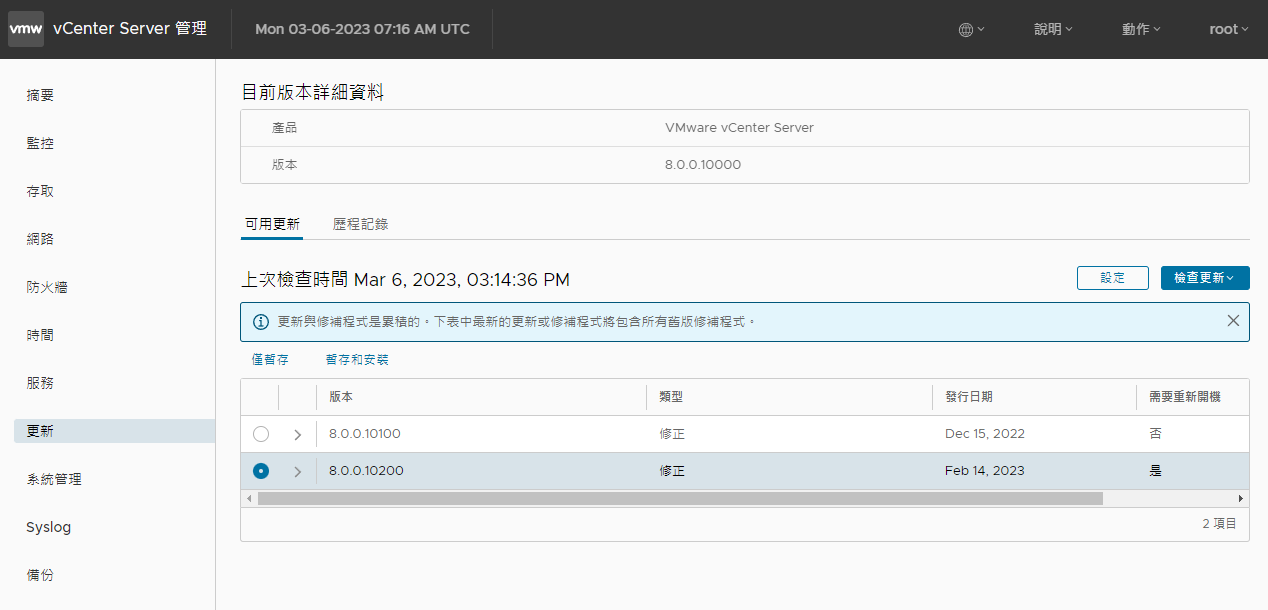
Task: Click the 是 reboot cell for 8.0.0.10200
Action: click(1156, 471)
